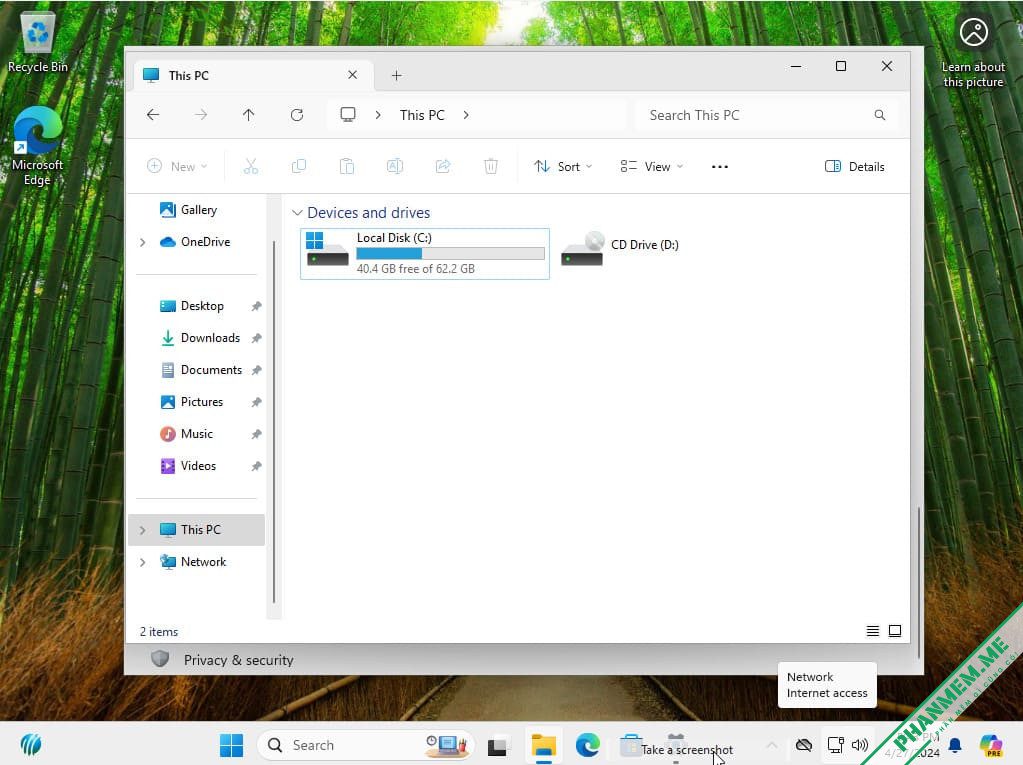
Task: Click the Share icon in toolbar
Action: coord(443,166)
